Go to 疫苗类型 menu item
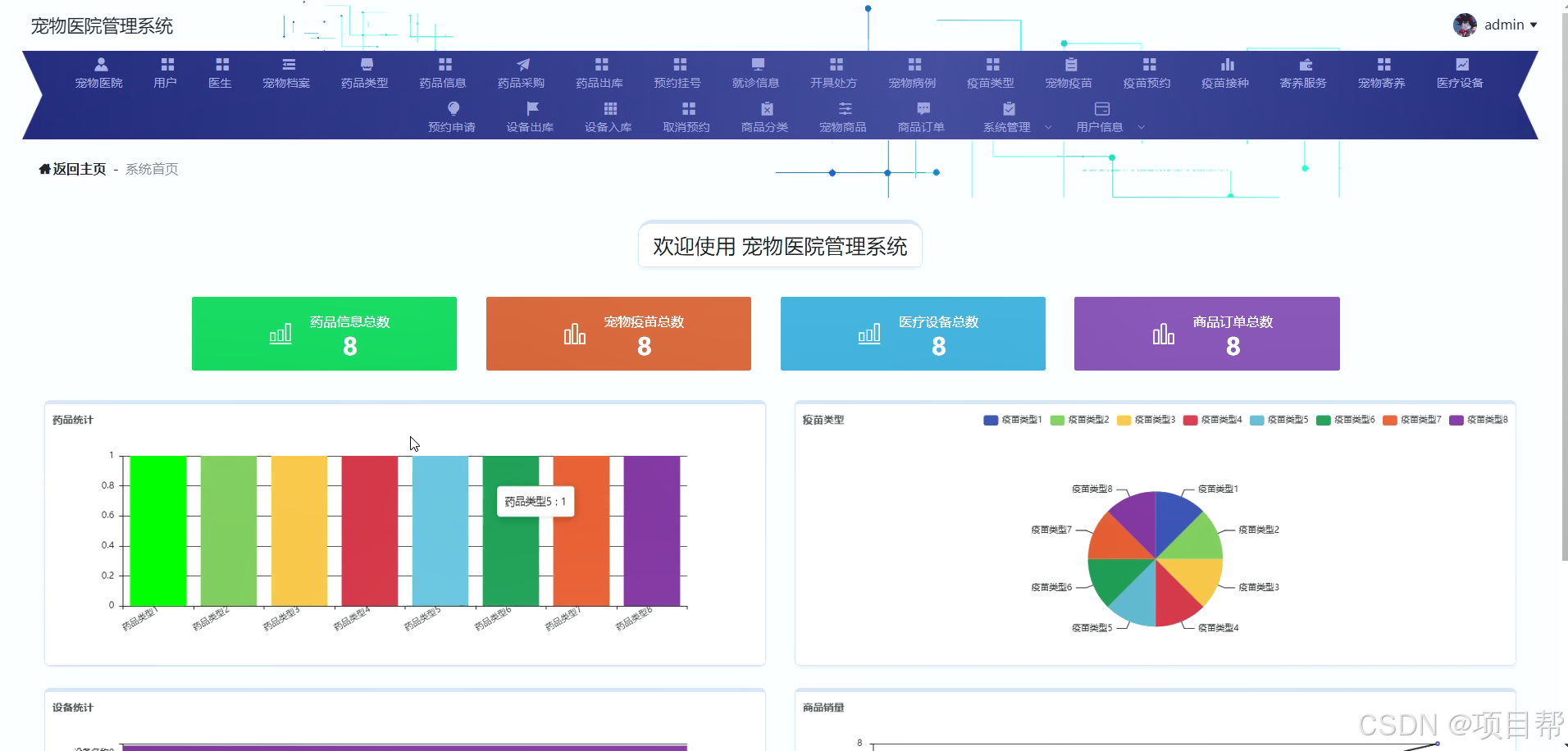The width and height of the screenshot is (1568, 751). (x=991, y=72)
